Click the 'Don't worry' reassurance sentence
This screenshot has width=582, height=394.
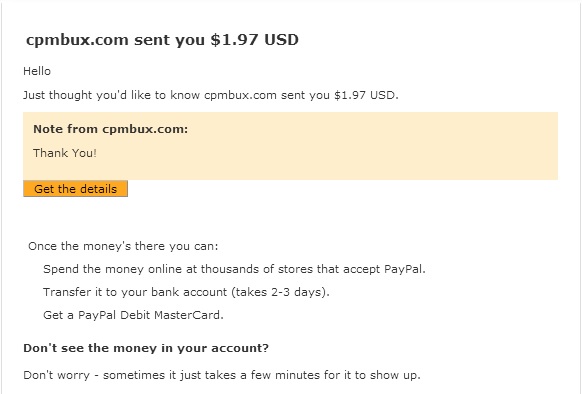pyautogui.click(x=222, y=375)
